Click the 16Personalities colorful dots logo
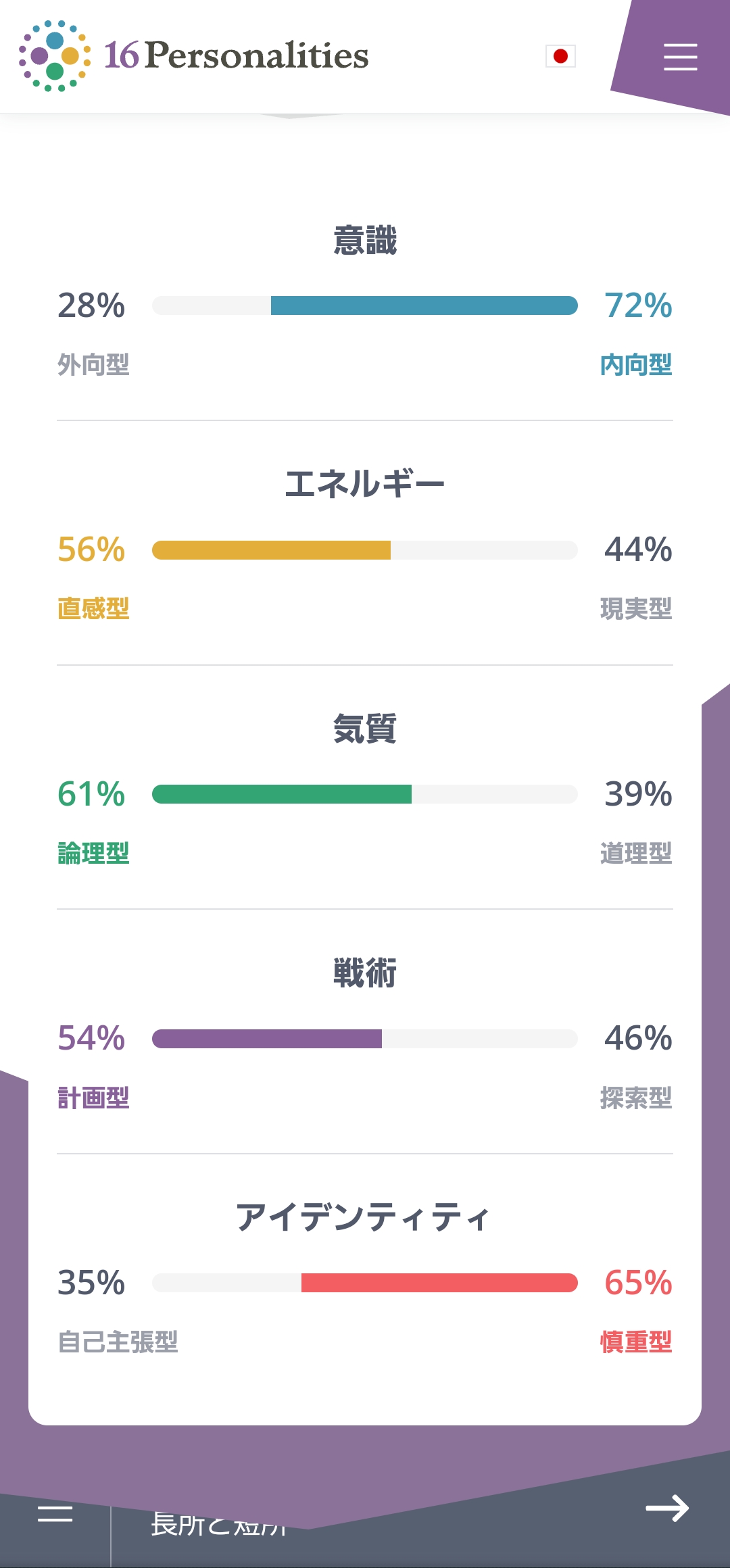 pos(54,56)
